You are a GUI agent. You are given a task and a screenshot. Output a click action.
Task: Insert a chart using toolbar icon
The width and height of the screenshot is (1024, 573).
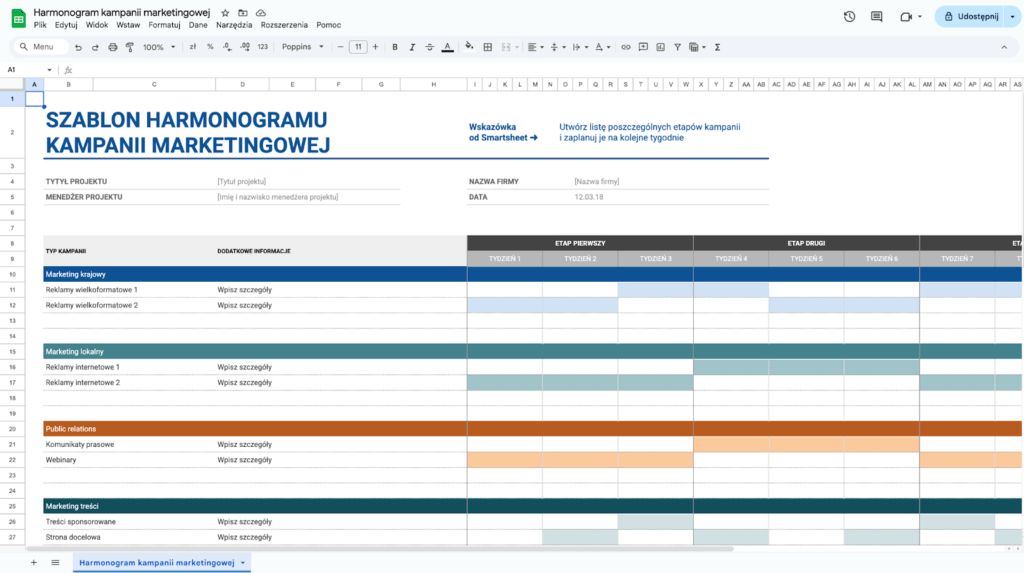coord(660,47)
